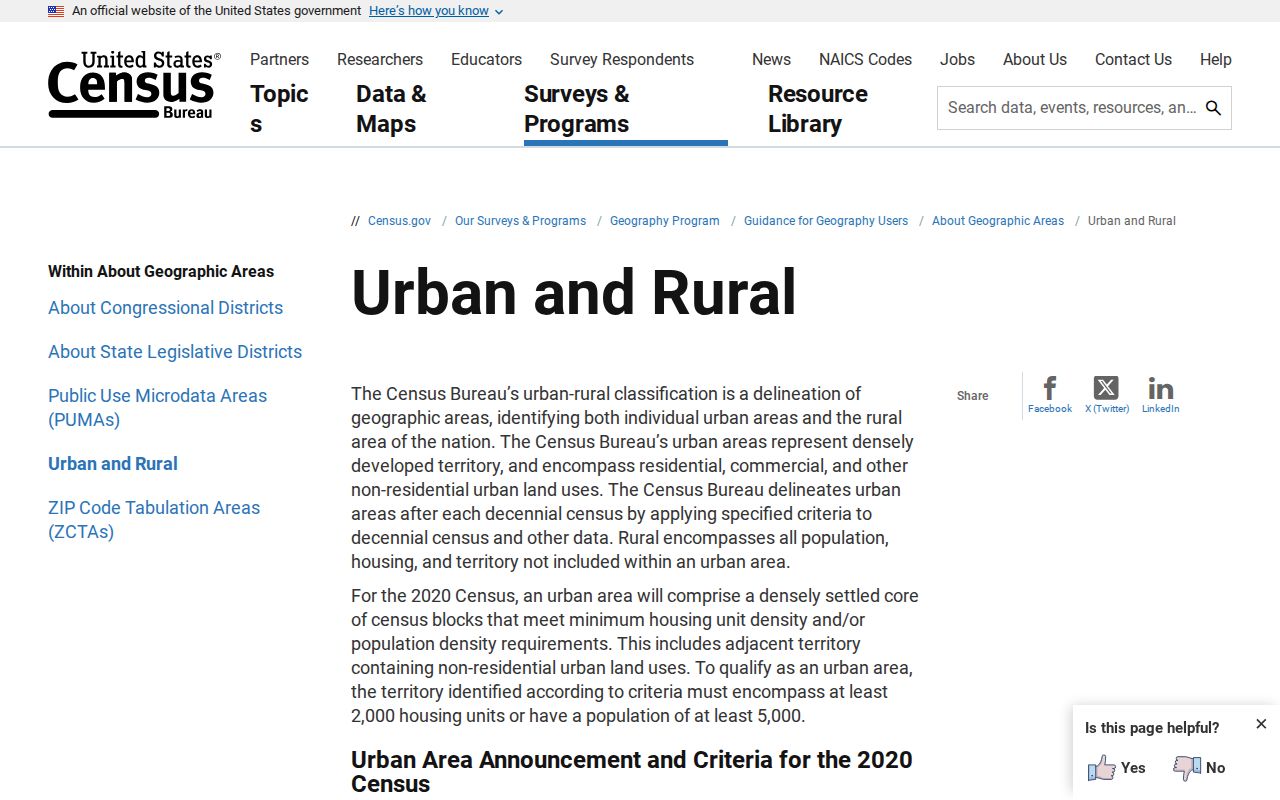Click the Help link
Image resolution: width=1280 pixels, height=800 pixels.
tap(1216, 60)
